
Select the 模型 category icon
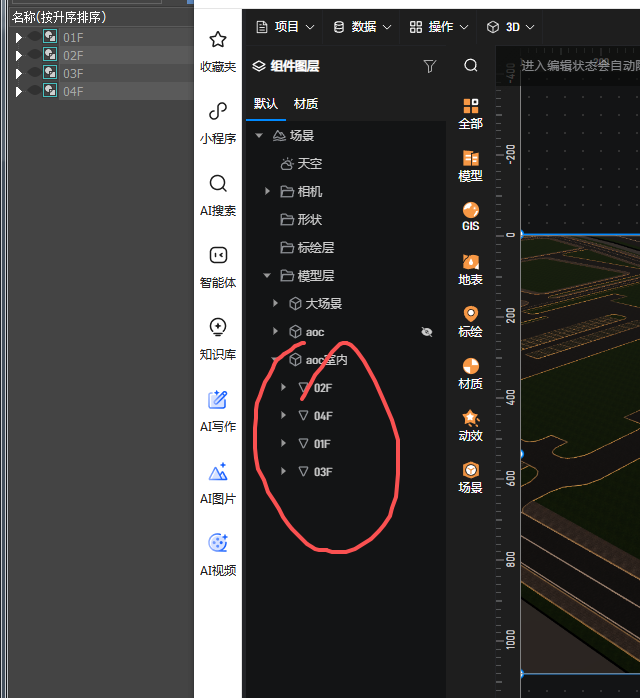[470, 159]
